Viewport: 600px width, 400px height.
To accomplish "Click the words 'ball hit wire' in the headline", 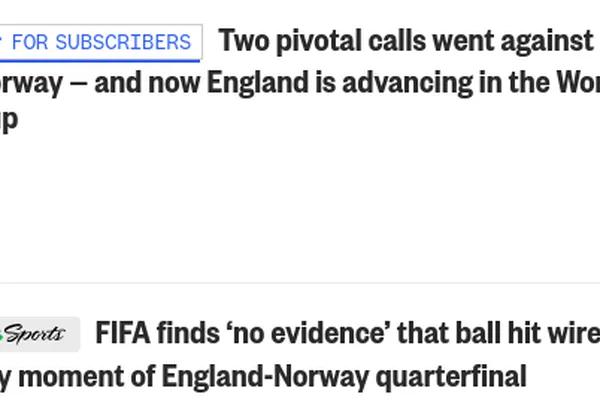I will [528, 333].
